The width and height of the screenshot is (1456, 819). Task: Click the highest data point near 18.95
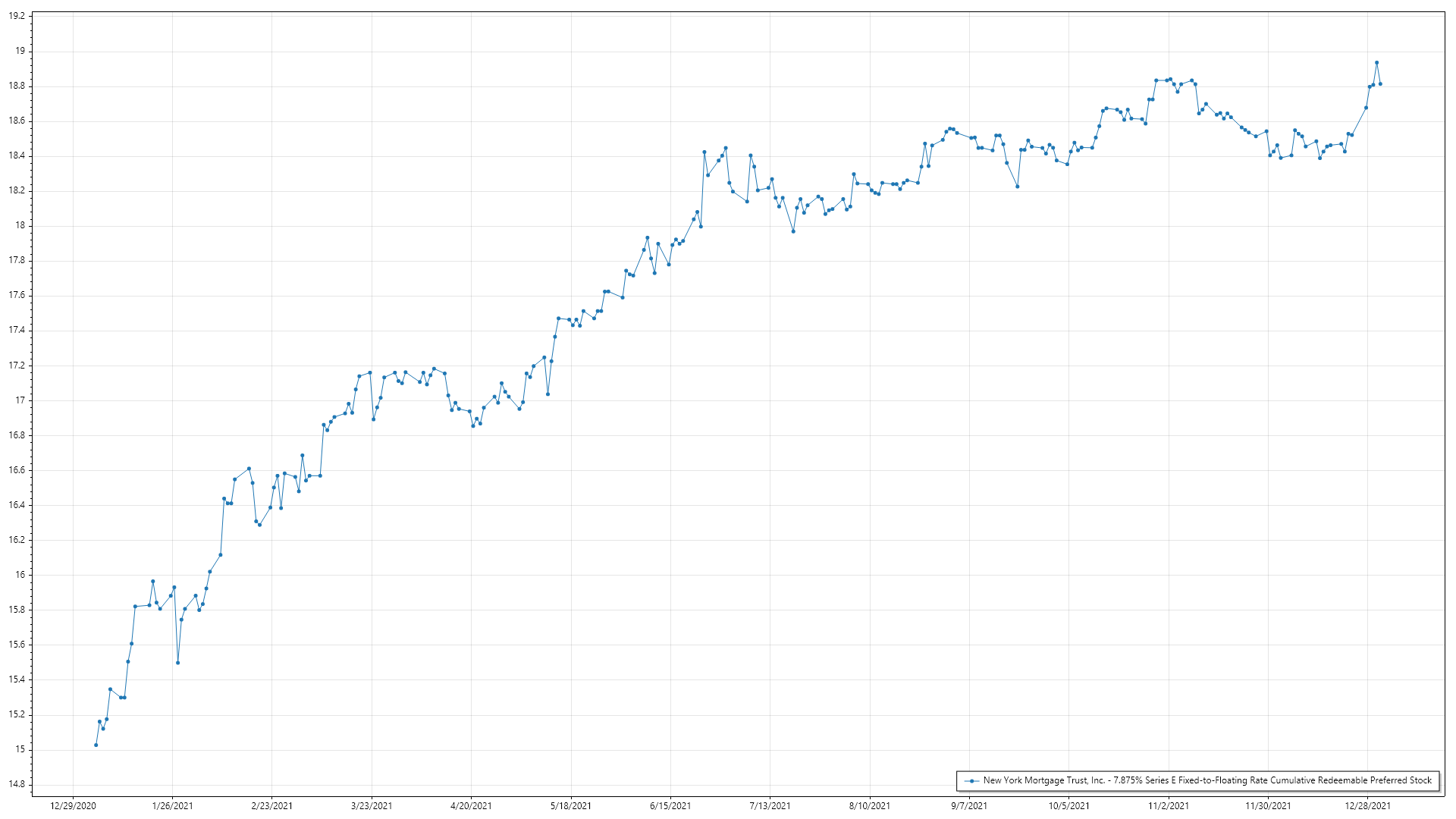tap(1376, 63)
